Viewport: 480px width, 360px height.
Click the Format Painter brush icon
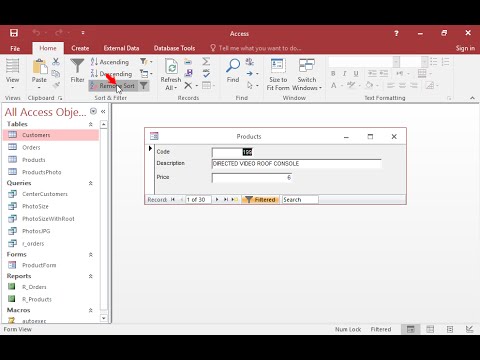tap(56, 85)
